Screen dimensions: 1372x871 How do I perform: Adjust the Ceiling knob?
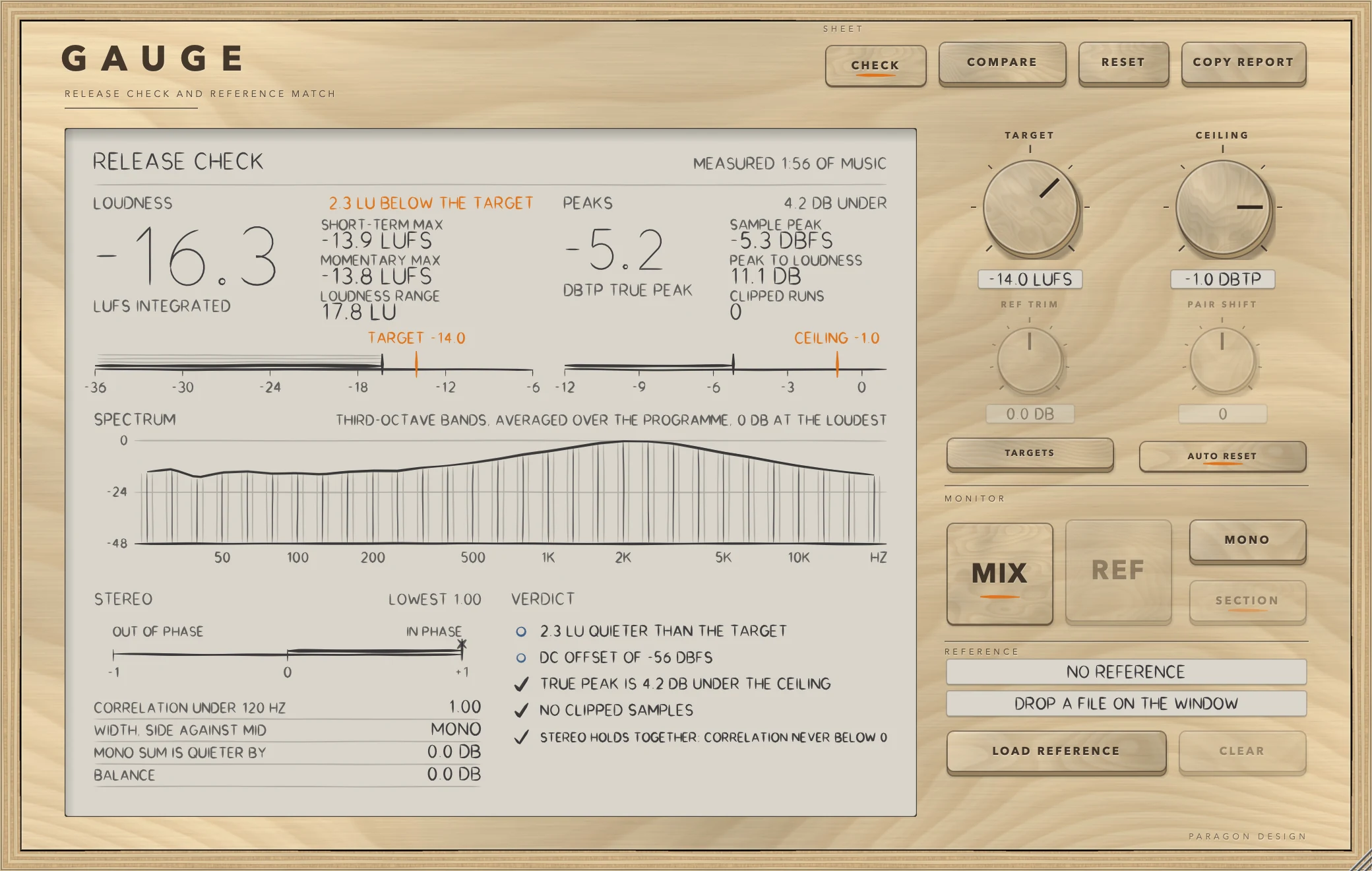click(1223, 208)
